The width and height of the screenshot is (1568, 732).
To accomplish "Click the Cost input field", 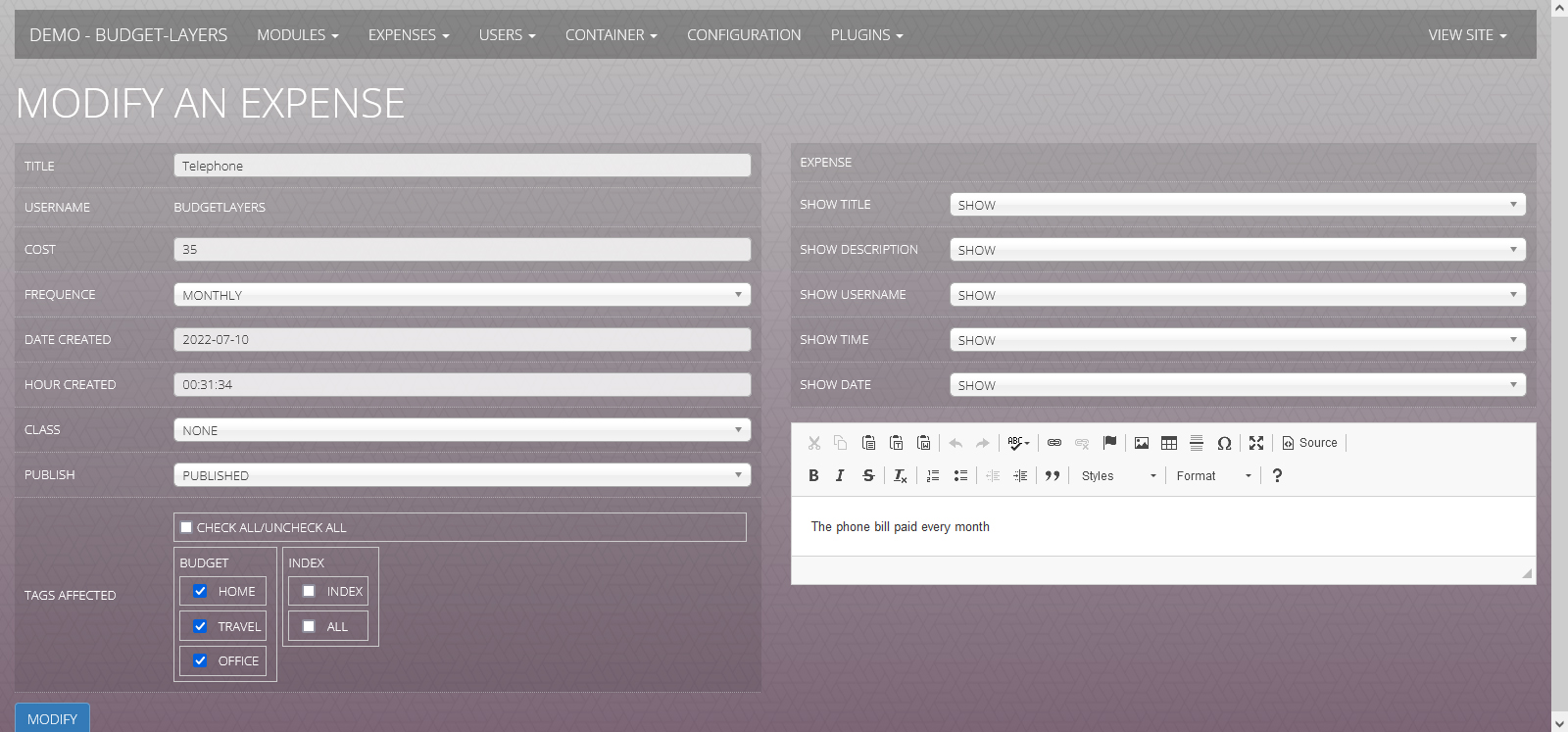I will [x=462, y=250].
